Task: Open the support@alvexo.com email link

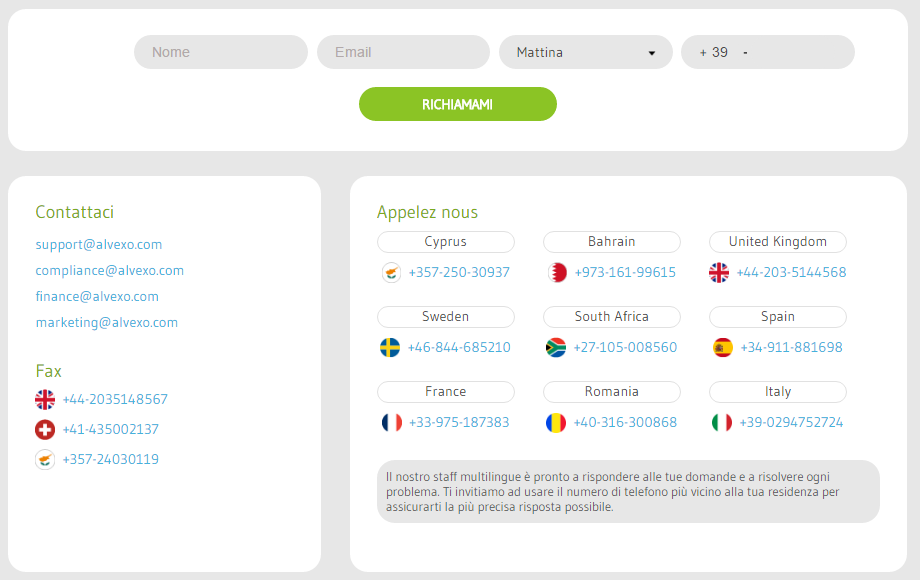Action: pos(99,245)
